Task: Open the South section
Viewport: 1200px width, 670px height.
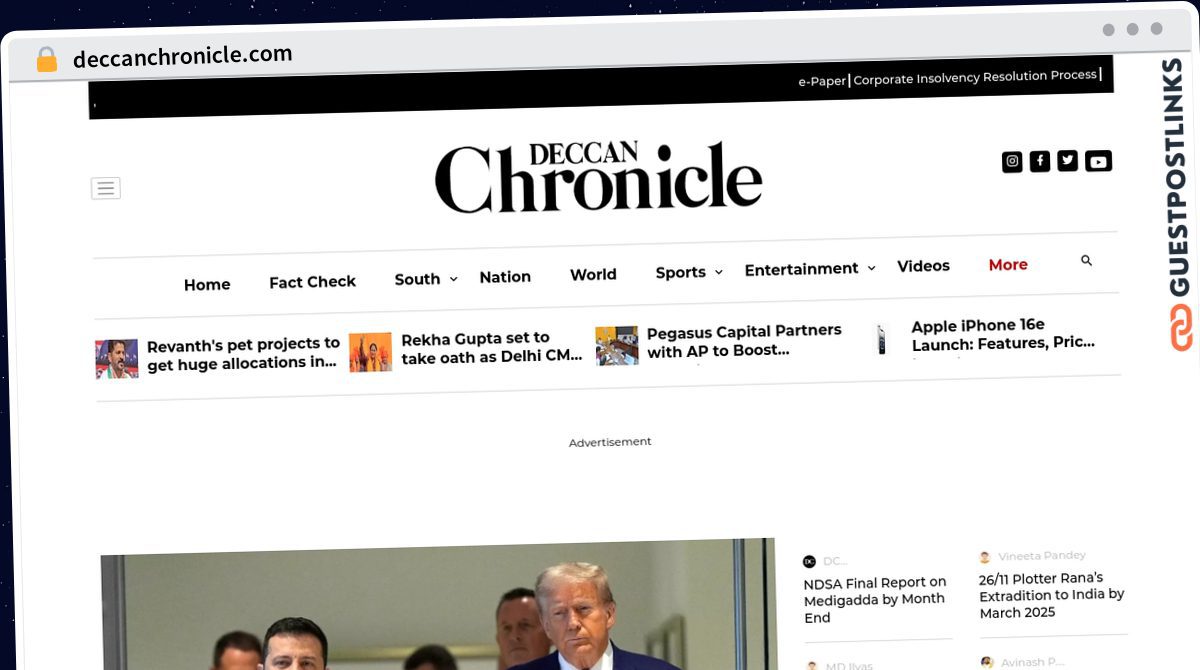Action: (x=417, y=279)
